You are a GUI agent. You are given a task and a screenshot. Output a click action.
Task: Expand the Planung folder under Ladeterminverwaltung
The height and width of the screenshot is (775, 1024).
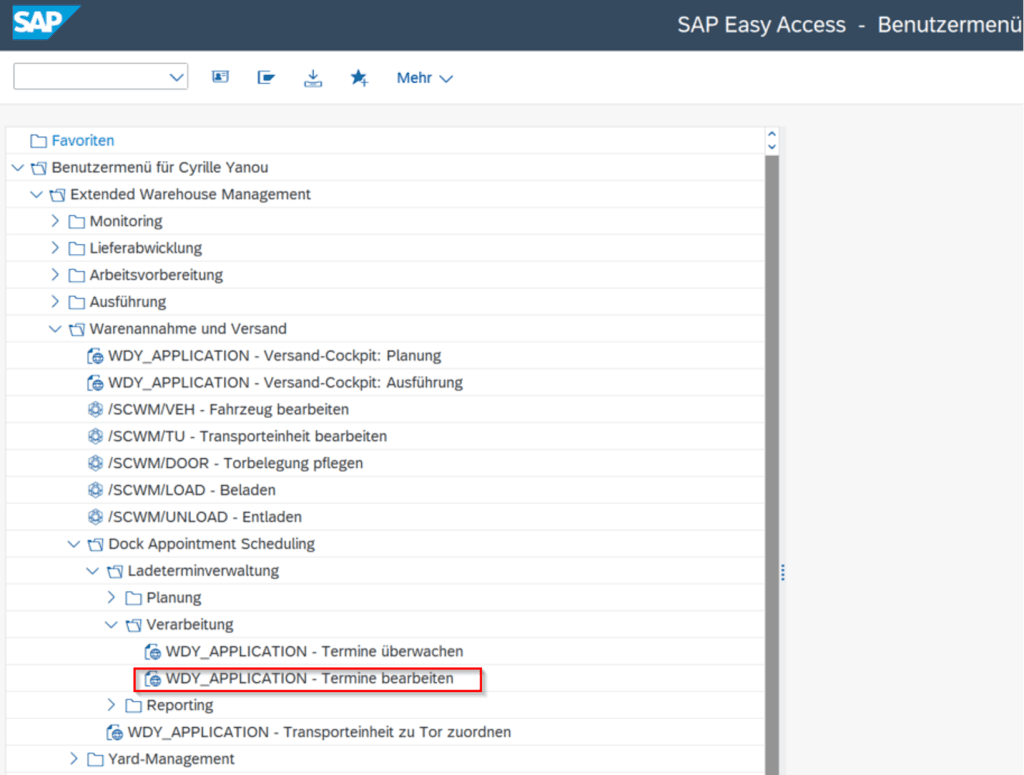coord(111,598)
